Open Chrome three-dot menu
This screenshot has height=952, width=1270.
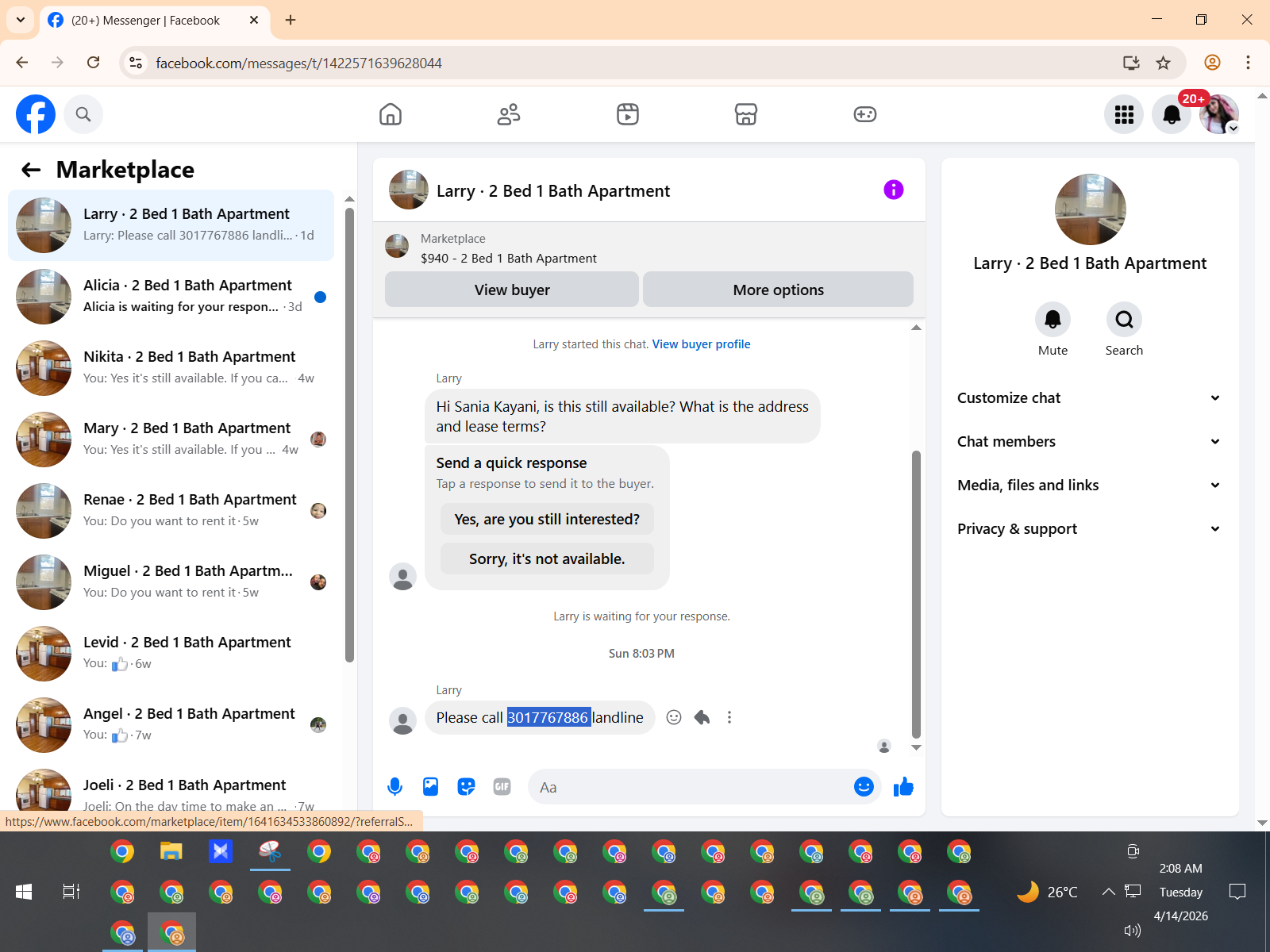[x=1248, y=63]
